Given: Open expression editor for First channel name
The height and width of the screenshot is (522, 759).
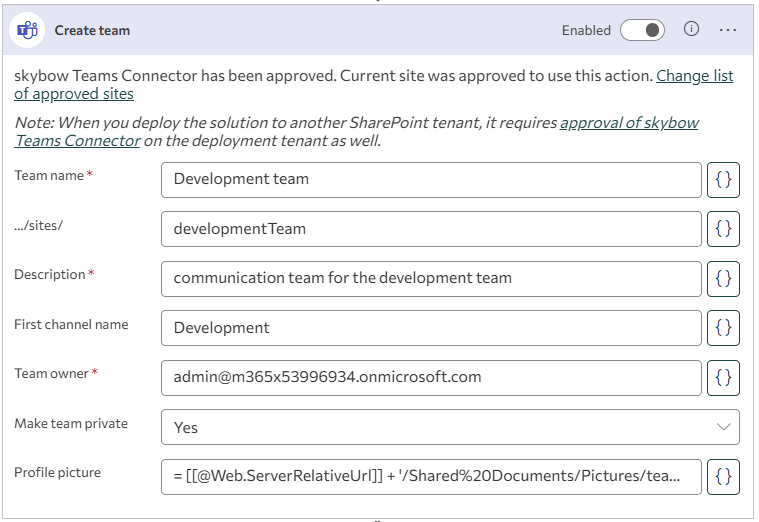Looking at the screenshot, I should point(723,328).
